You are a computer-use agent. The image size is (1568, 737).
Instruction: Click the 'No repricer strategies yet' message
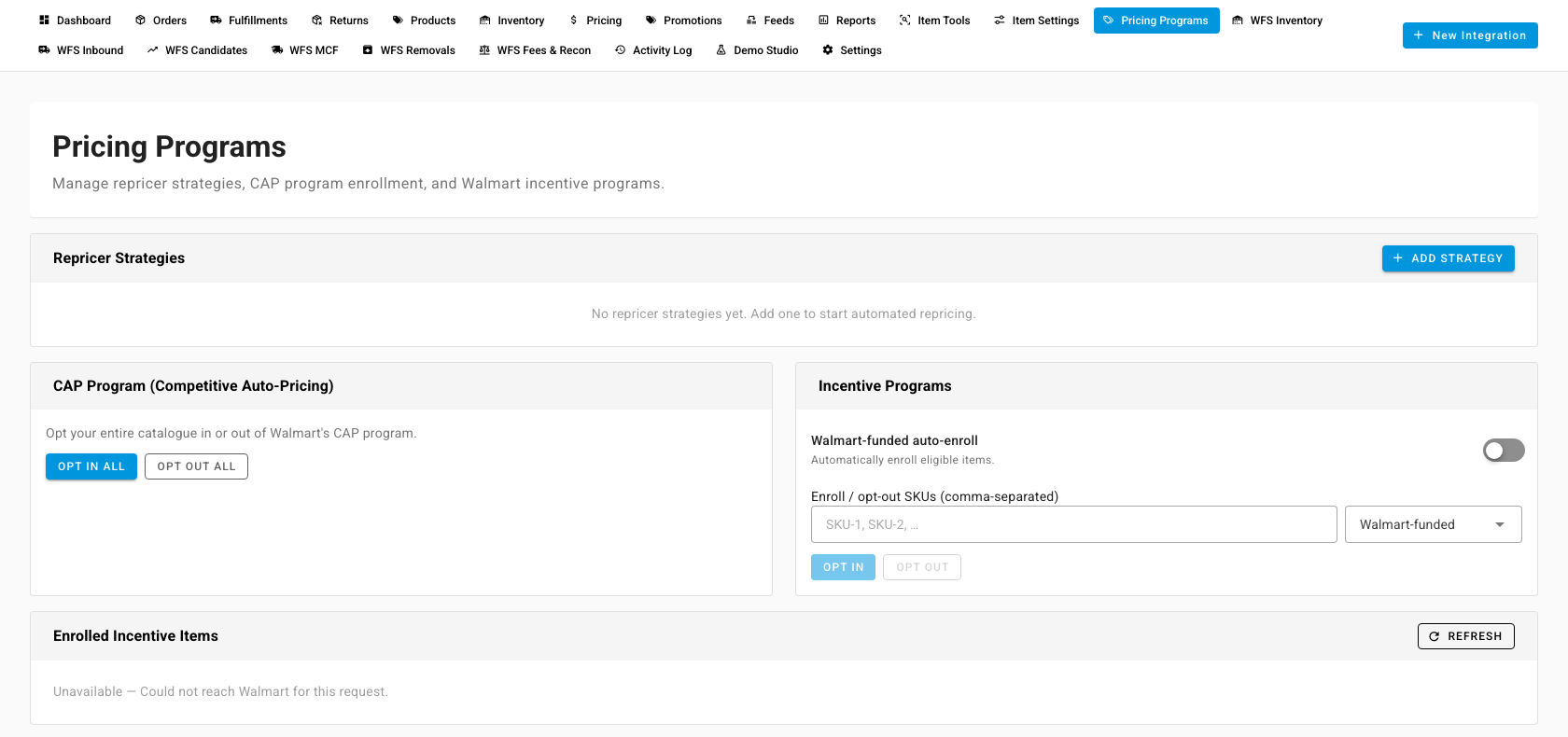[x=783, y=313]
